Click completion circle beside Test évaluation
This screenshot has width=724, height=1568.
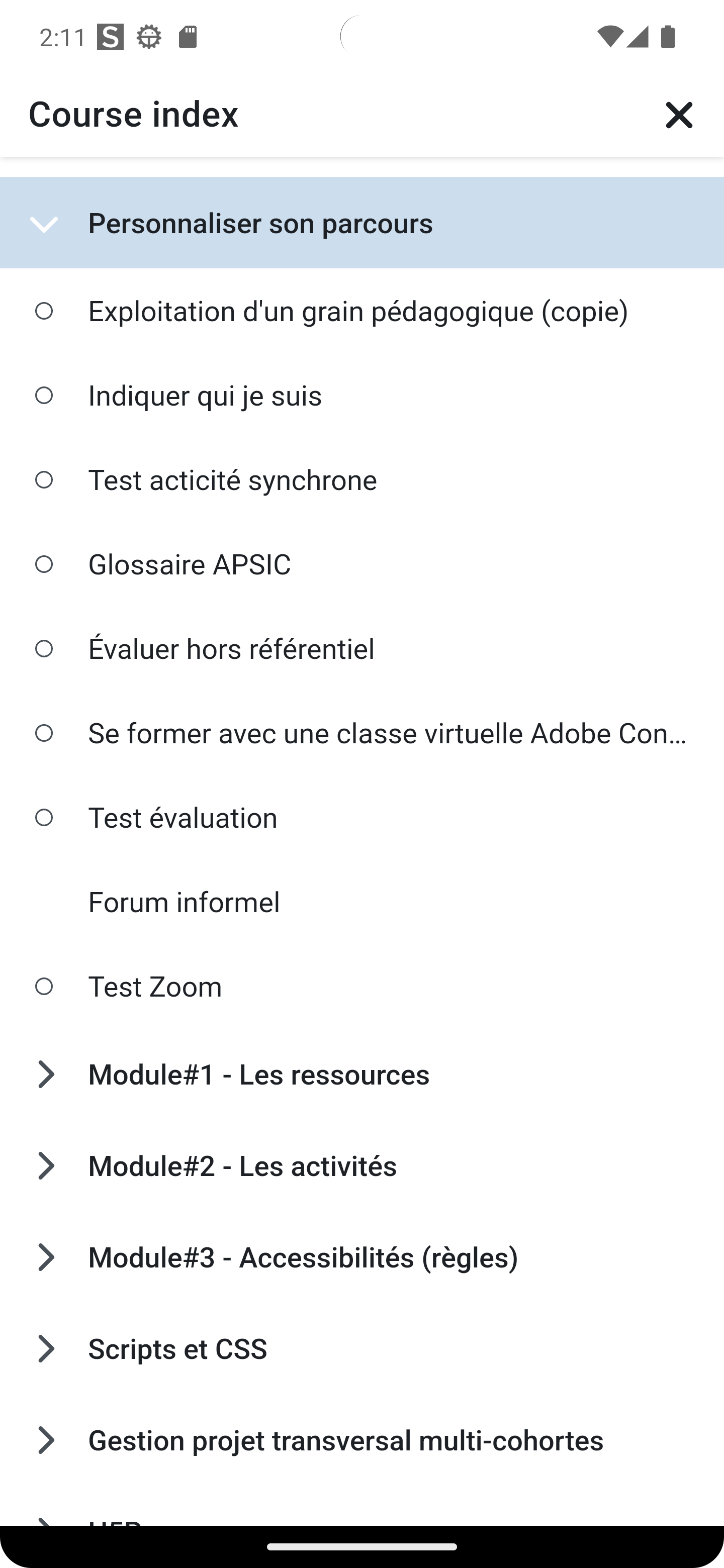(x=44, y=818)
